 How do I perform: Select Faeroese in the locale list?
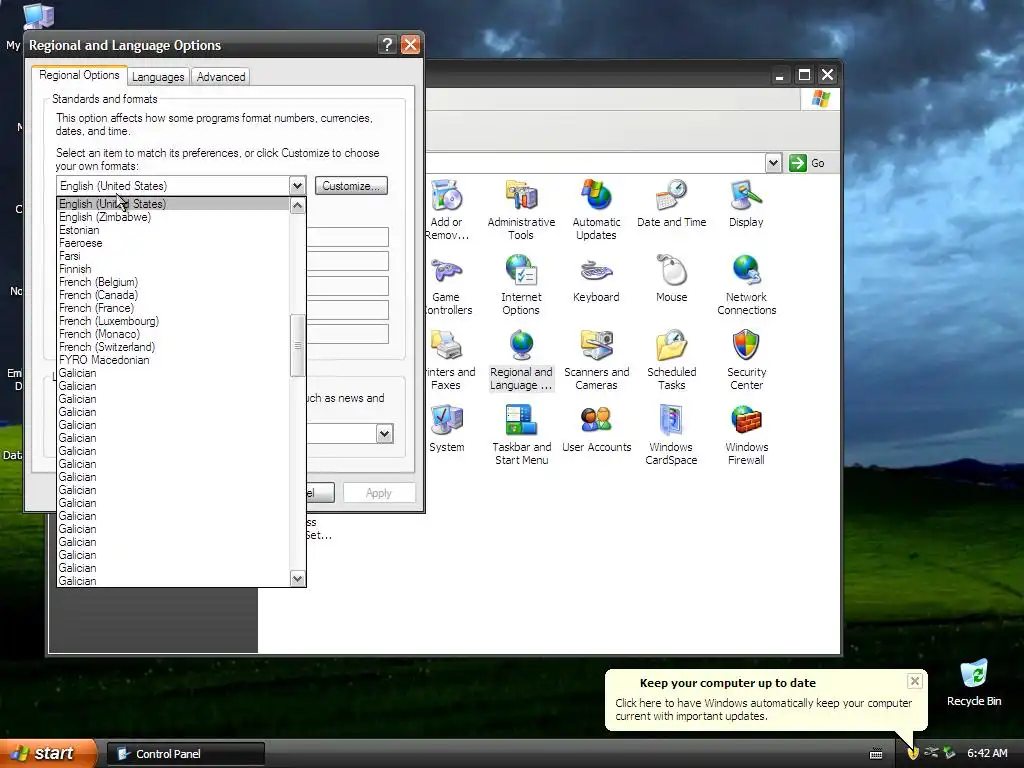[x=173, y=243]
